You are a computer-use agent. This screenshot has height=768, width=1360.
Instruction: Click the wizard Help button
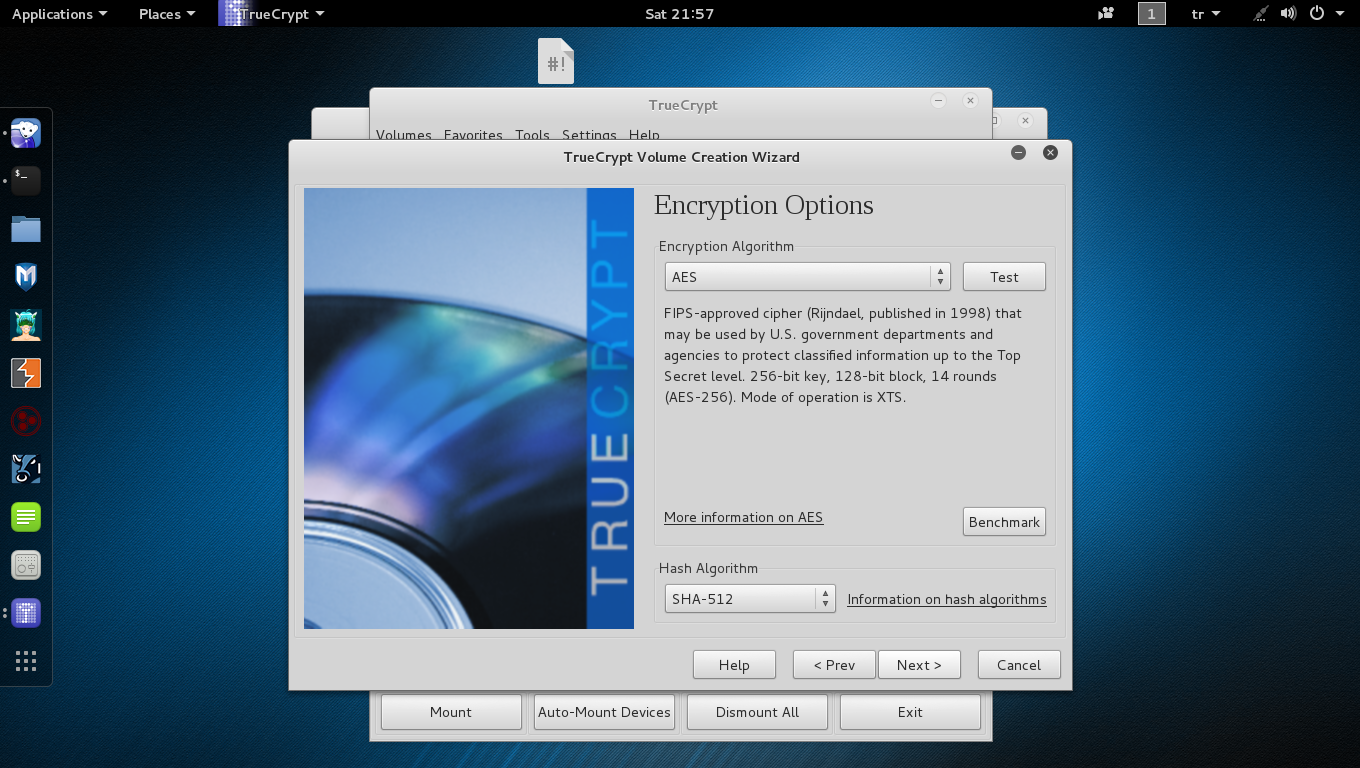734,665
